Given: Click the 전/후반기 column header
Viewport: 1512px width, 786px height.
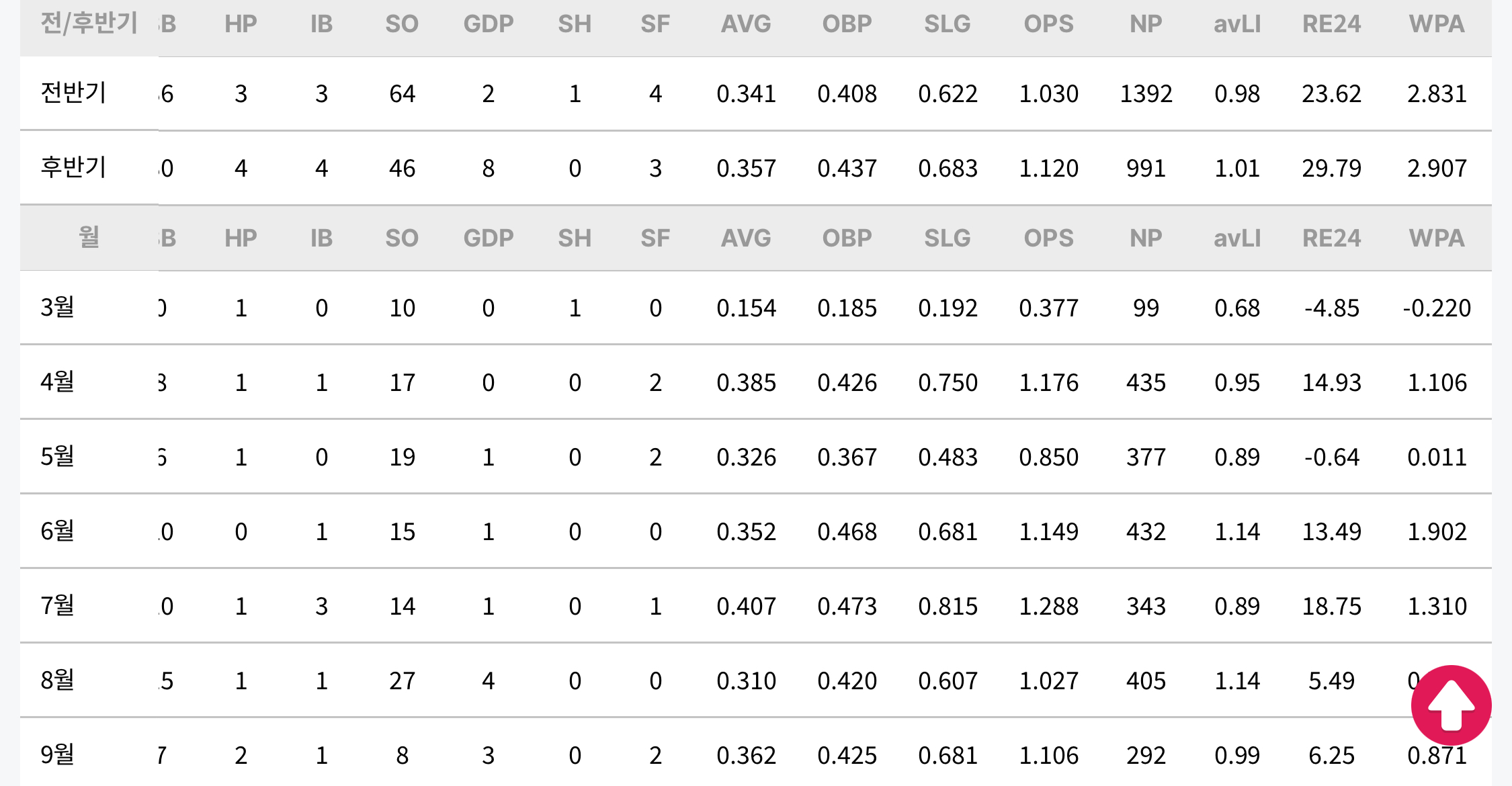Looking at the screenshot, I should tap(89, 24).
